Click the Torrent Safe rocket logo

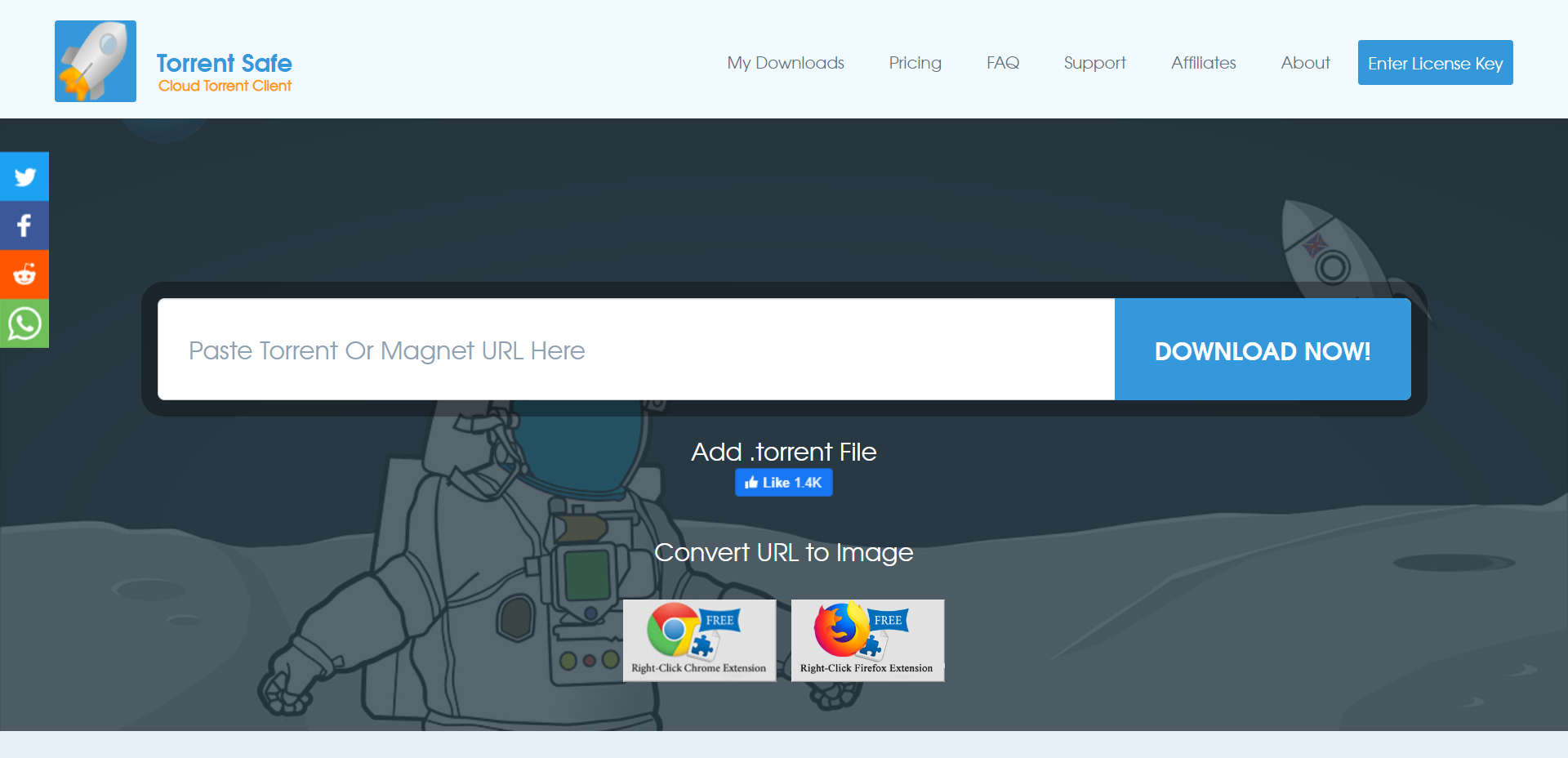pyautogui.click(x=96, y=61)
